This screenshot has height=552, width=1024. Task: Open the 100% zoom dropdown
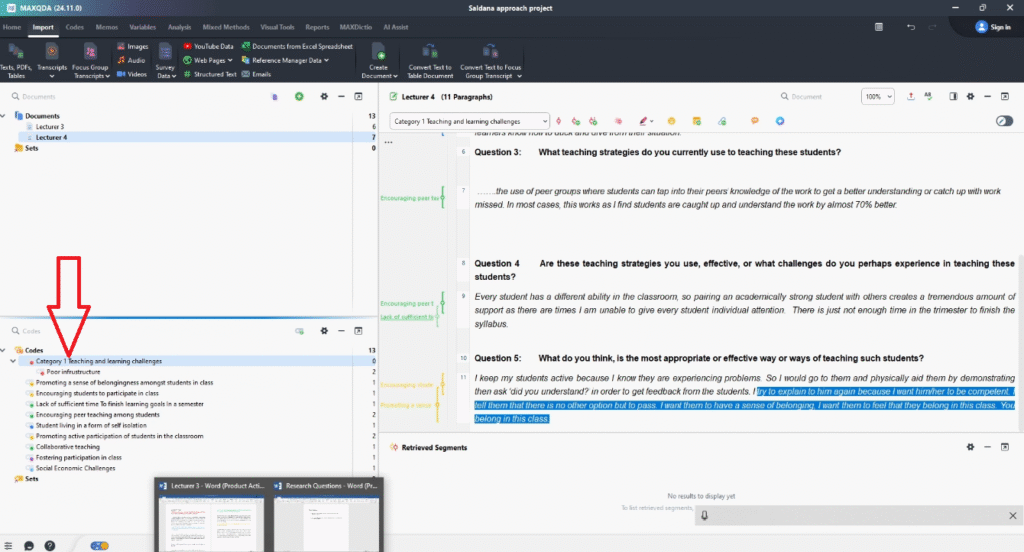coord(878,96)
